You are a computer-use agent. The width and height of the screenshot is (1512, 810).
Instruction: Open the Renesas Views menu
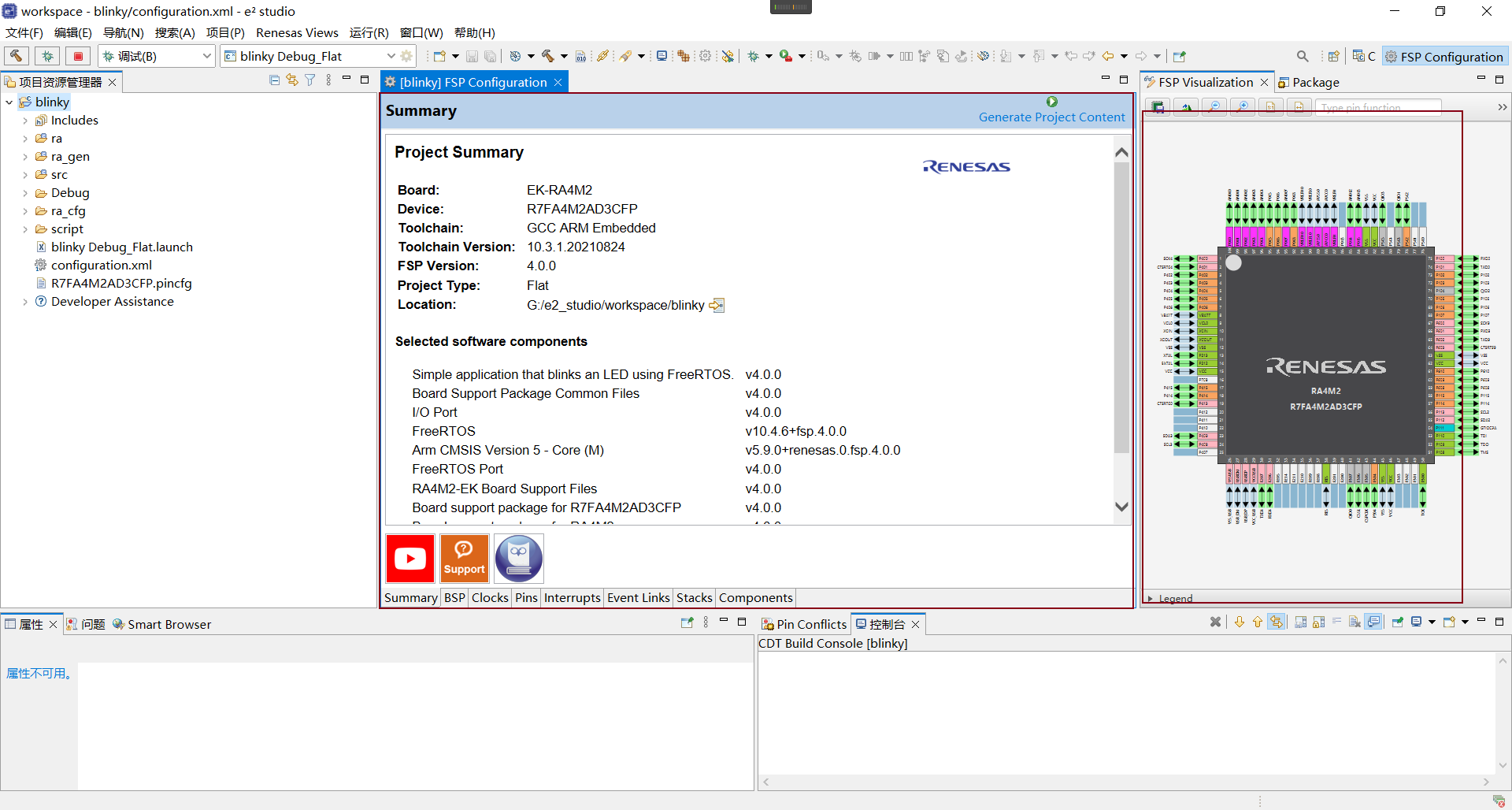(x=297, y=33)
